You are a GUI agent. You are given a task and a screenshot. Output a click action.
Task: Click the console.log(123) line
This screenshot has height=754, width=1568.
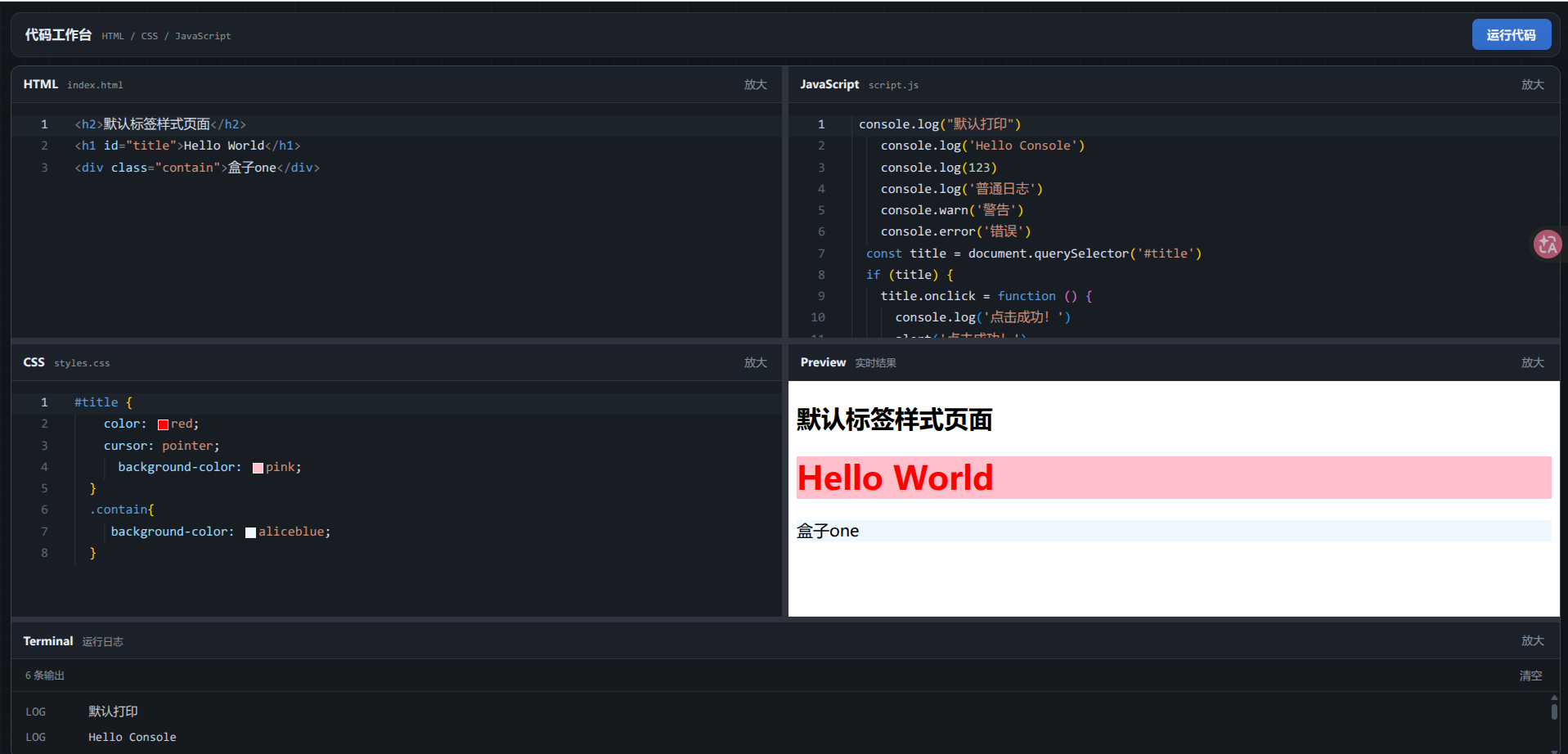[938, 168]
